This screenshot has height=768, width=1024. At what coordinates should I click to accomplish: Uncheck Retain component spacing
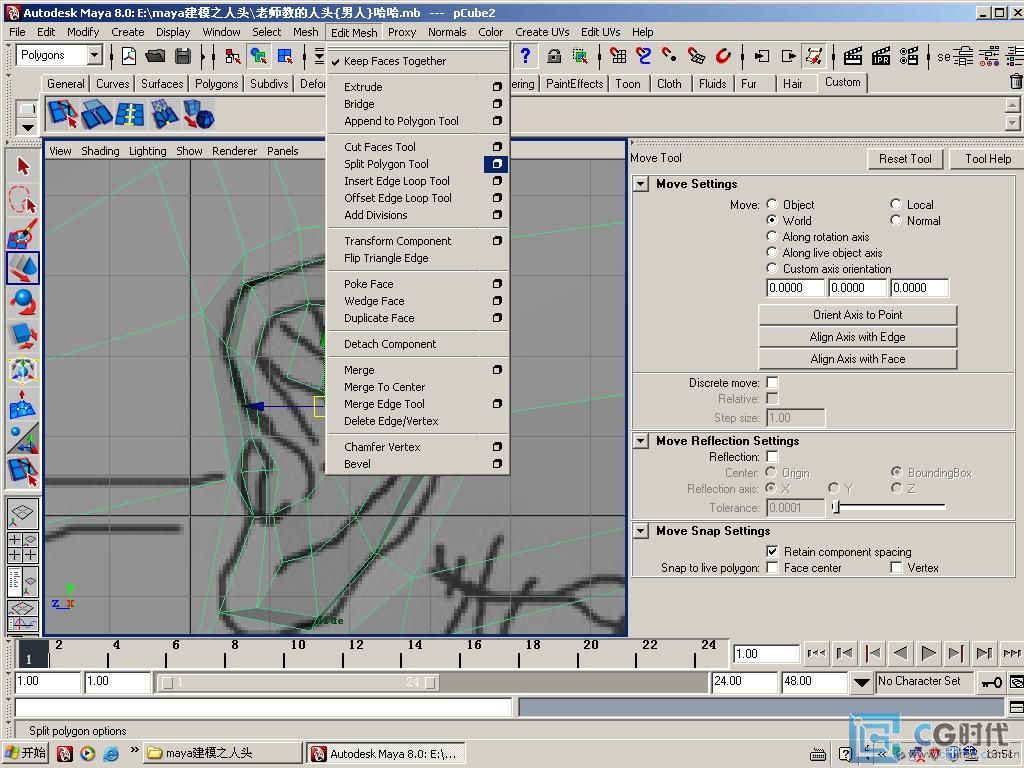point(773,551)
